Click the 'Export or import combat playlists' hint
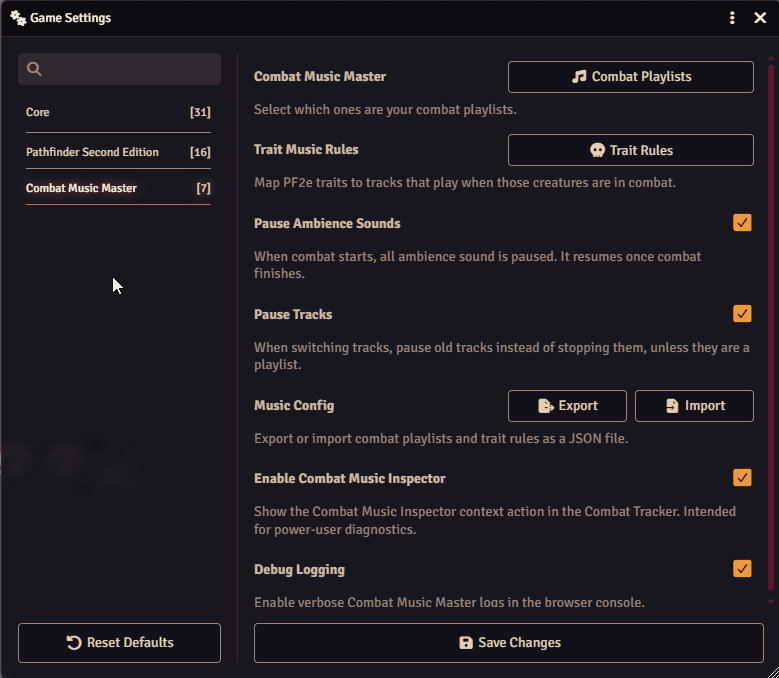The width and height of the screenshot is (779, 678). tap(441, 439)
